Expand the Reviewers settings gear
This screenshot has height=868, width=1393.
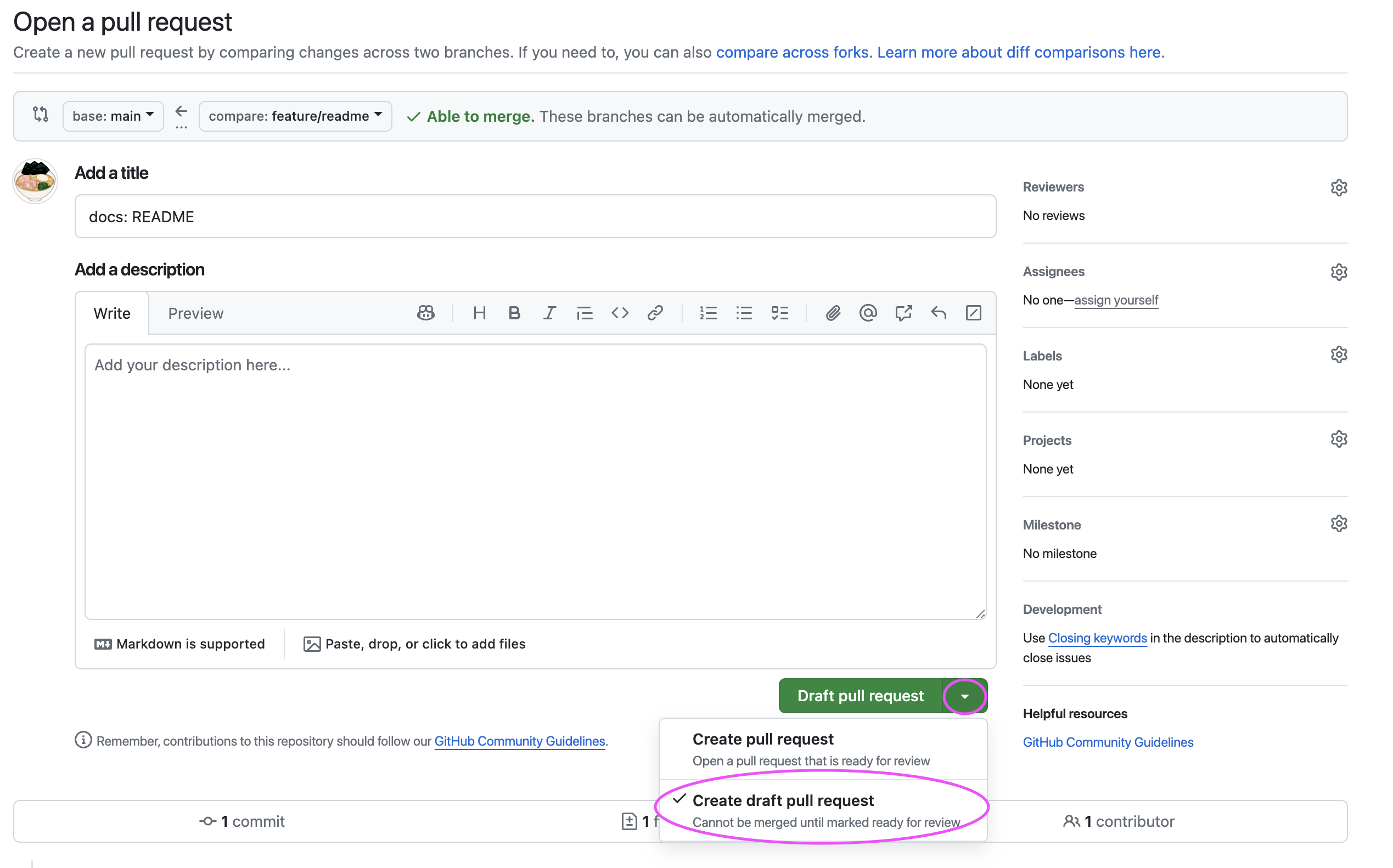(x=1339, y=187)
